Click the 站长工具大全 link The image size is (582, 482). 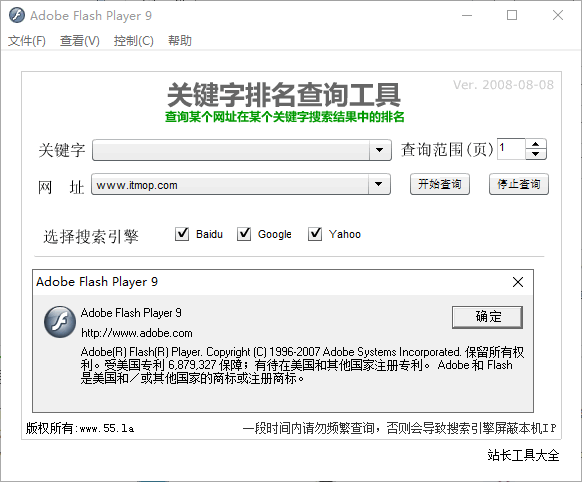(523, 455)
